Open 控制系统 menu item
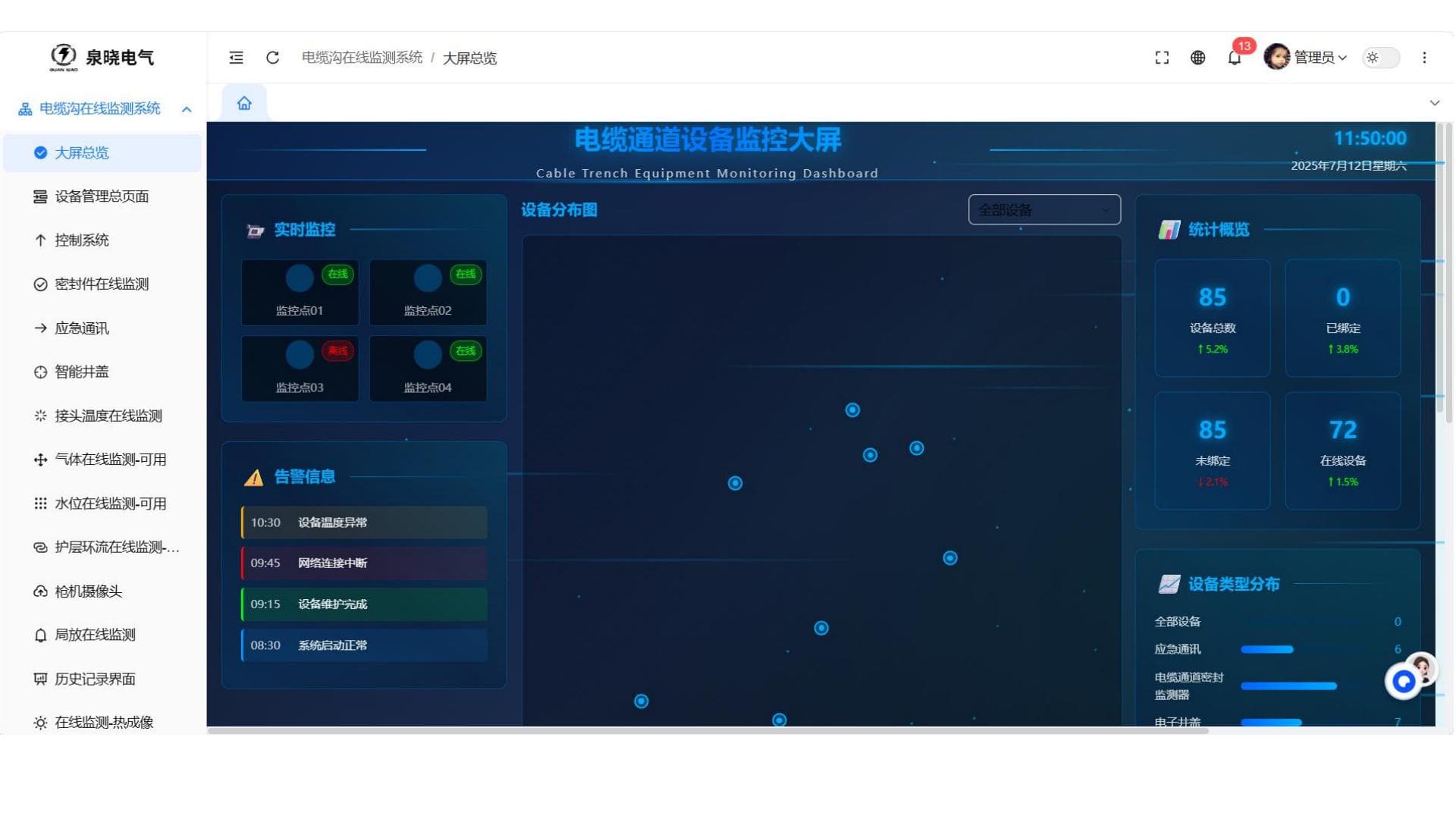 click(x=103, y=240)
